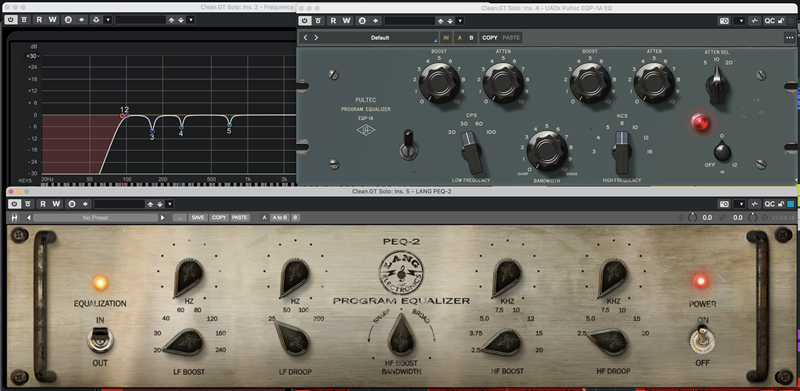
Task: Click the QC button in LANG PEQ-2 window
Action: coord(769,204)
